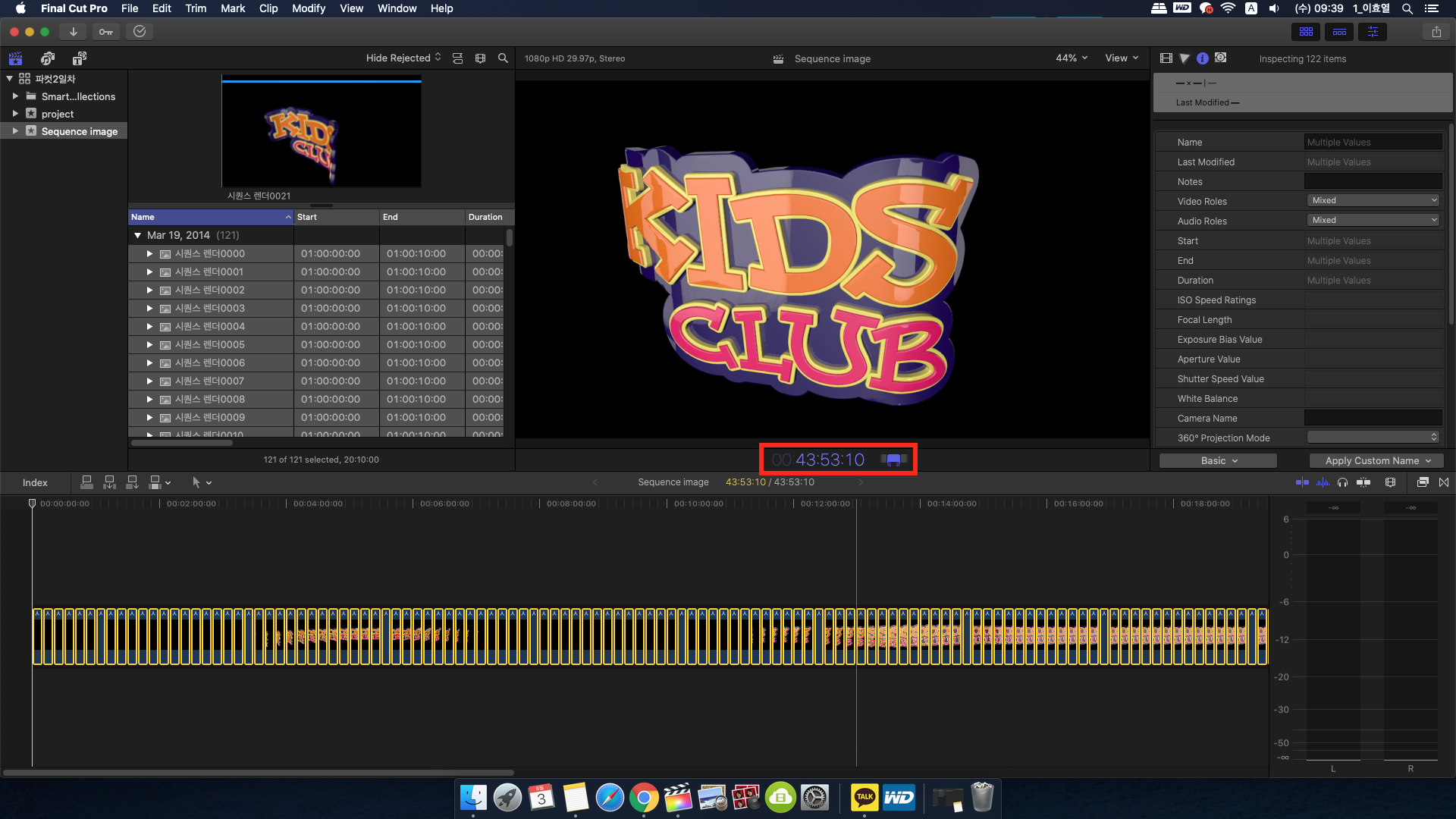This screenshot has height=819, width=1456.
Task: Toggle the Timeline panel visibility
Action: (x=1339, y=32)
